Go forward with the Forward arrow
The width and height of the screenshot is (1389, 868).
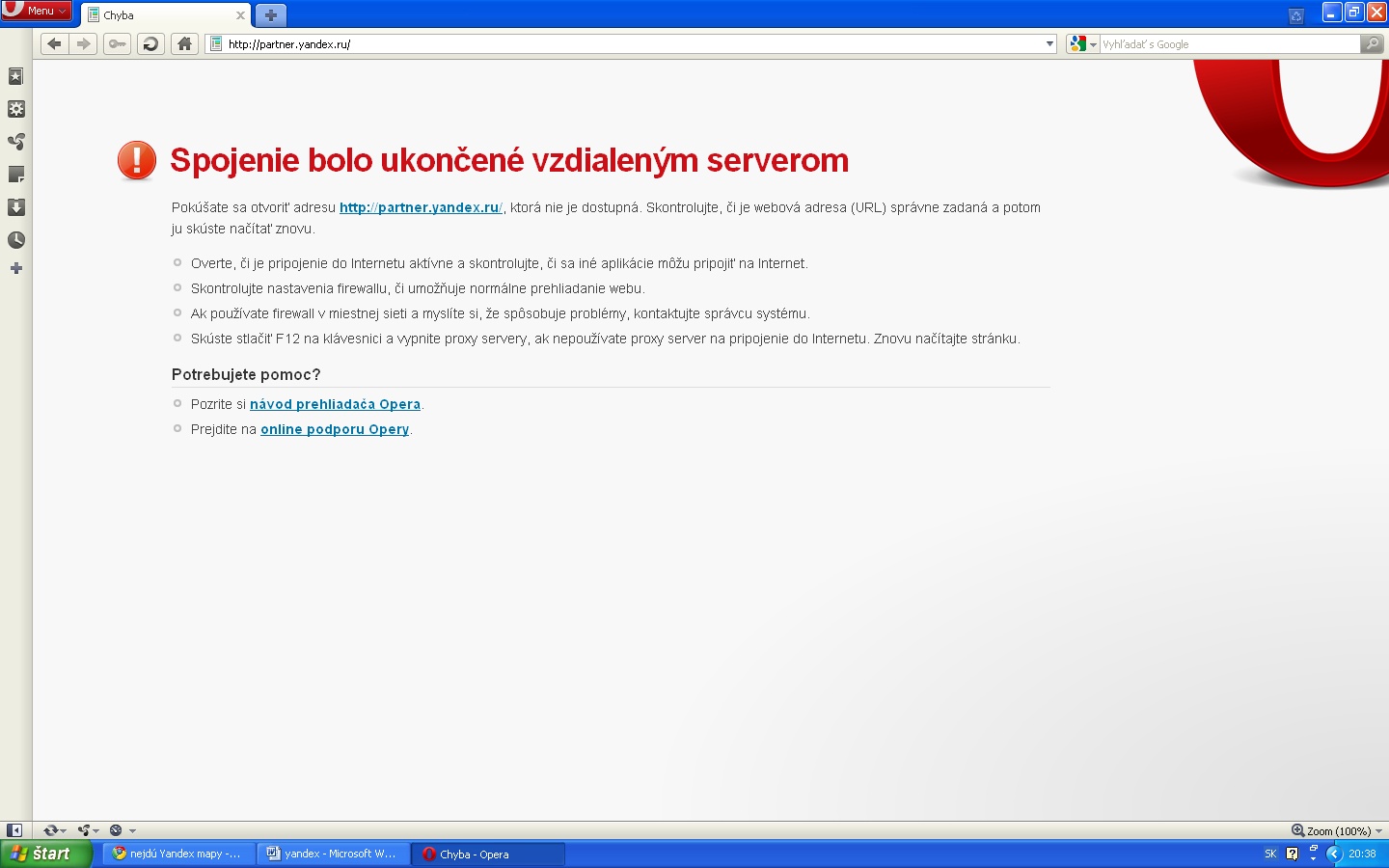pyautogui.click(x=84, y=43)
